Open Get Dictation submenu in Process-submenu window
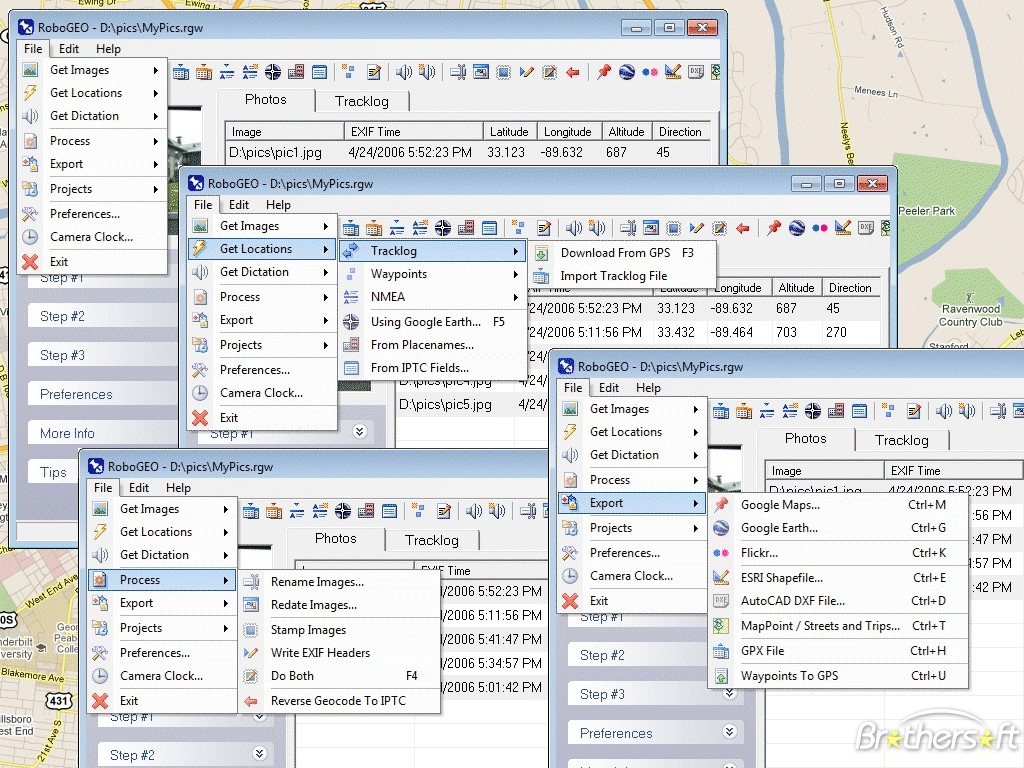1024x768 pixels. (x=162, y=554)
